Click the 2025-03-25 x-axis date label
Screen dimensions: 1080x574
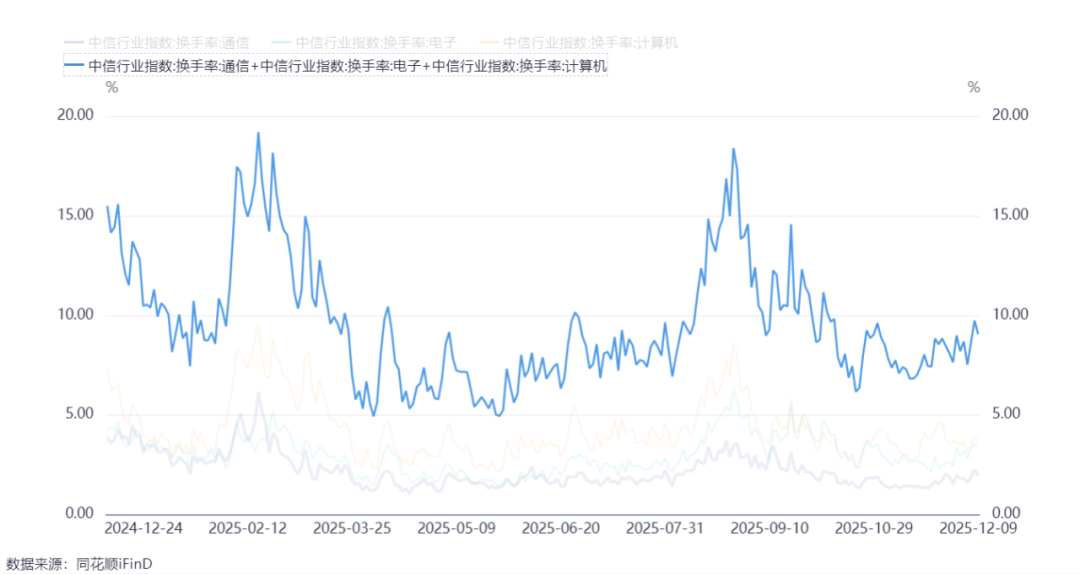tap(352, 529)
